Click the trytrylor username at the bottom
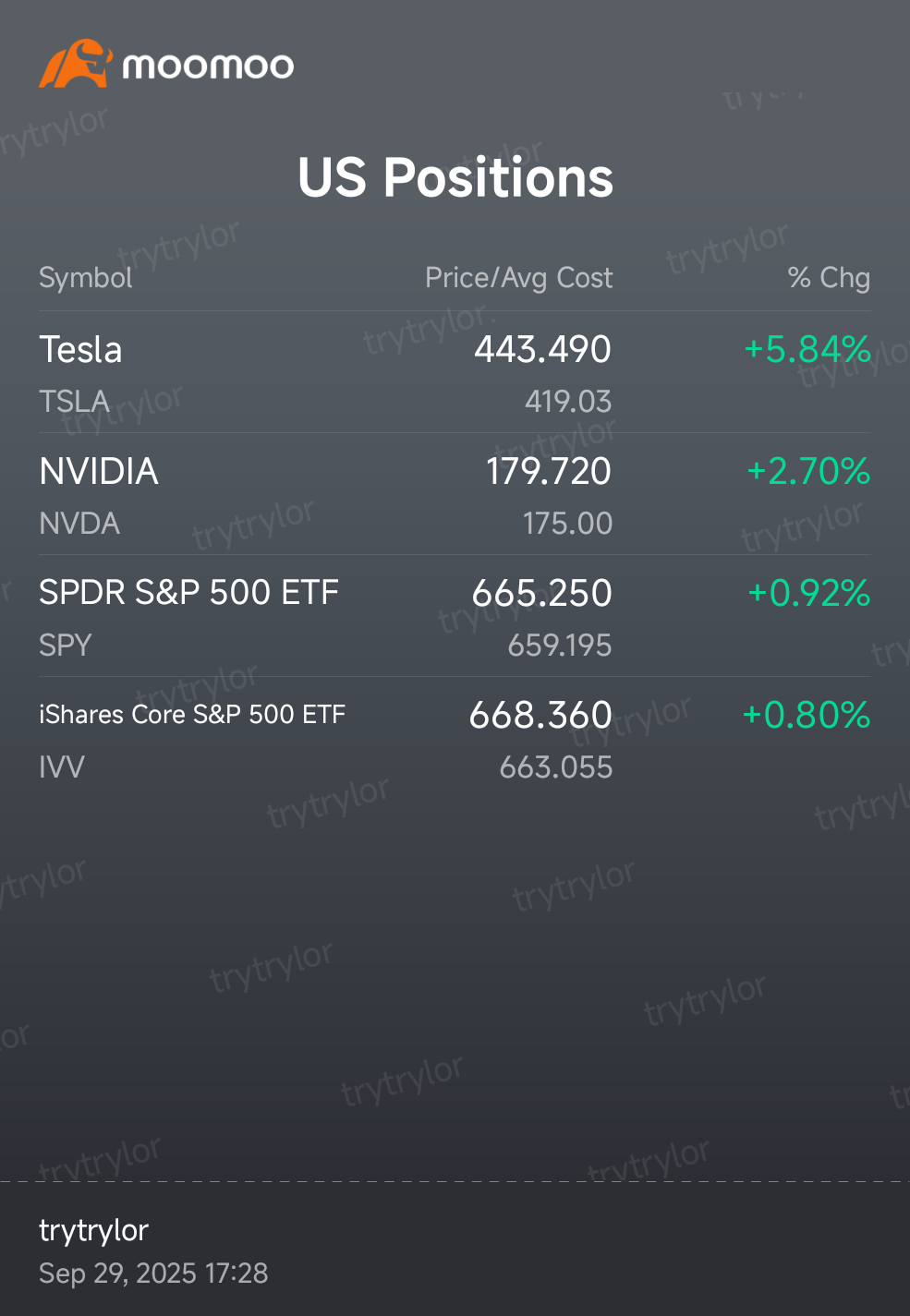The width and height of the screenshot is (910, 1316). coord(93,1231)
